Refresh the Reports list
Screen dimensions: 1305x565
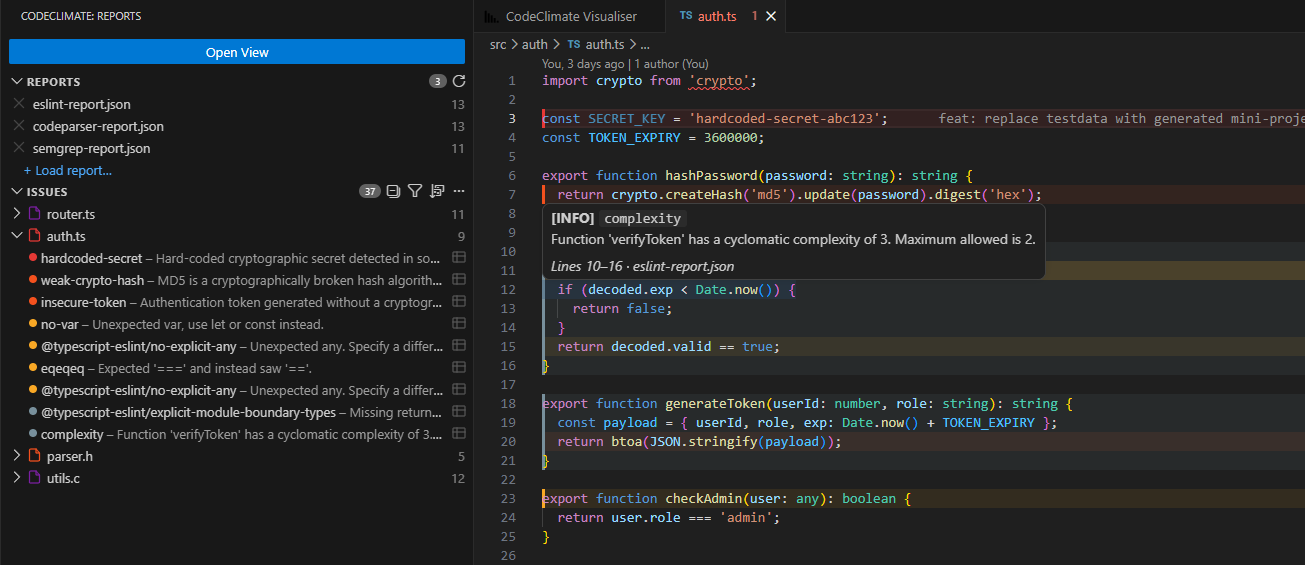(459, 81)
